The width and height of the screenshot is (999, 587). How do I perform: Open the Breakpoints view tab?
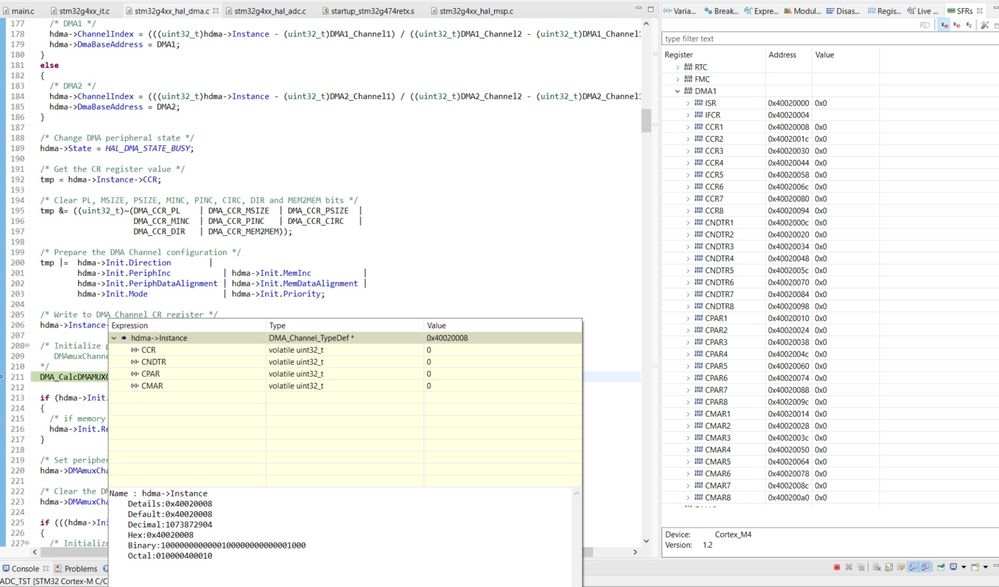pyautogui.click(x=721, y=11)
